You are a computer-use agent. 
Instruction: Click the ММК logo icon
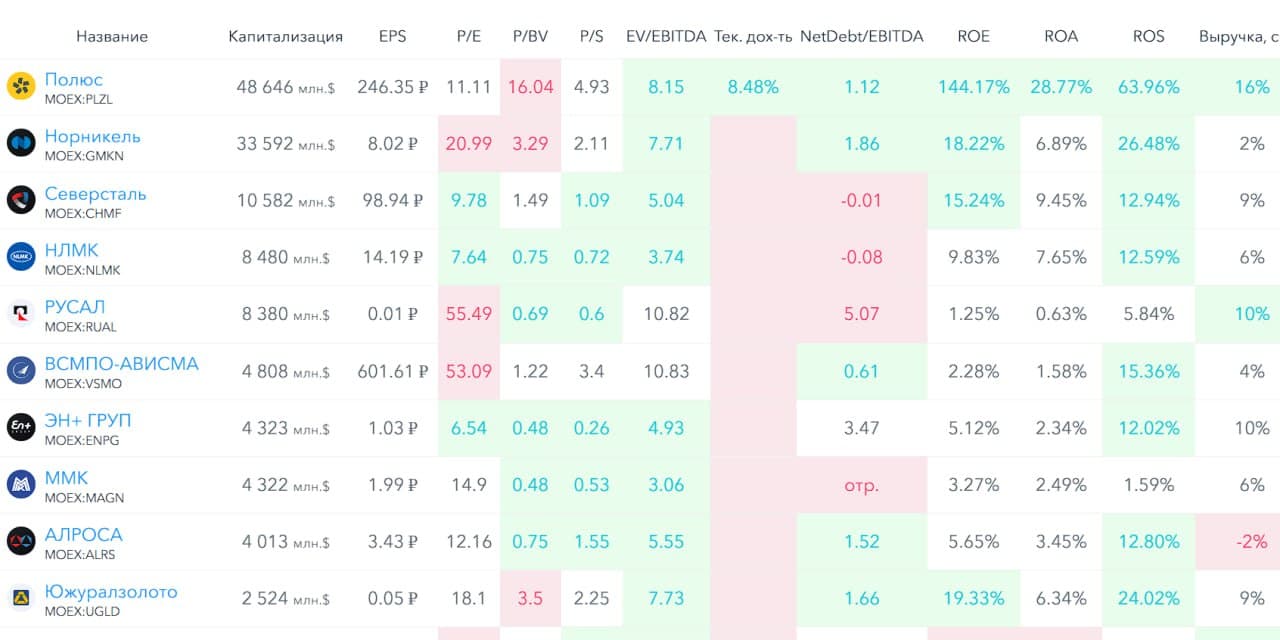click(21, 485)
